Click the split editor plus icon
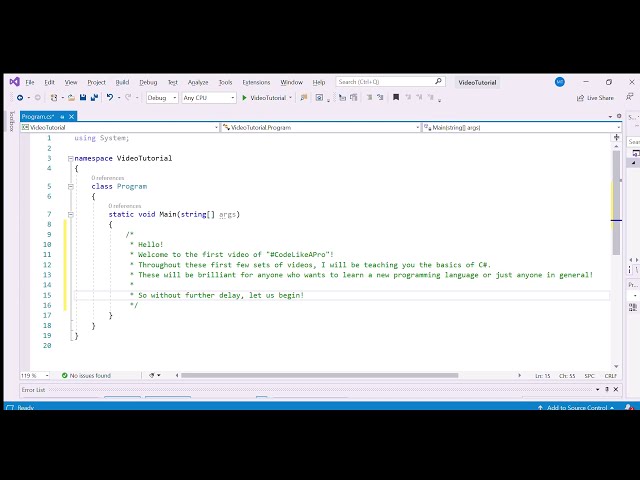Image resolution: width=640 pixels, height=480 pixels. [616, 137]
